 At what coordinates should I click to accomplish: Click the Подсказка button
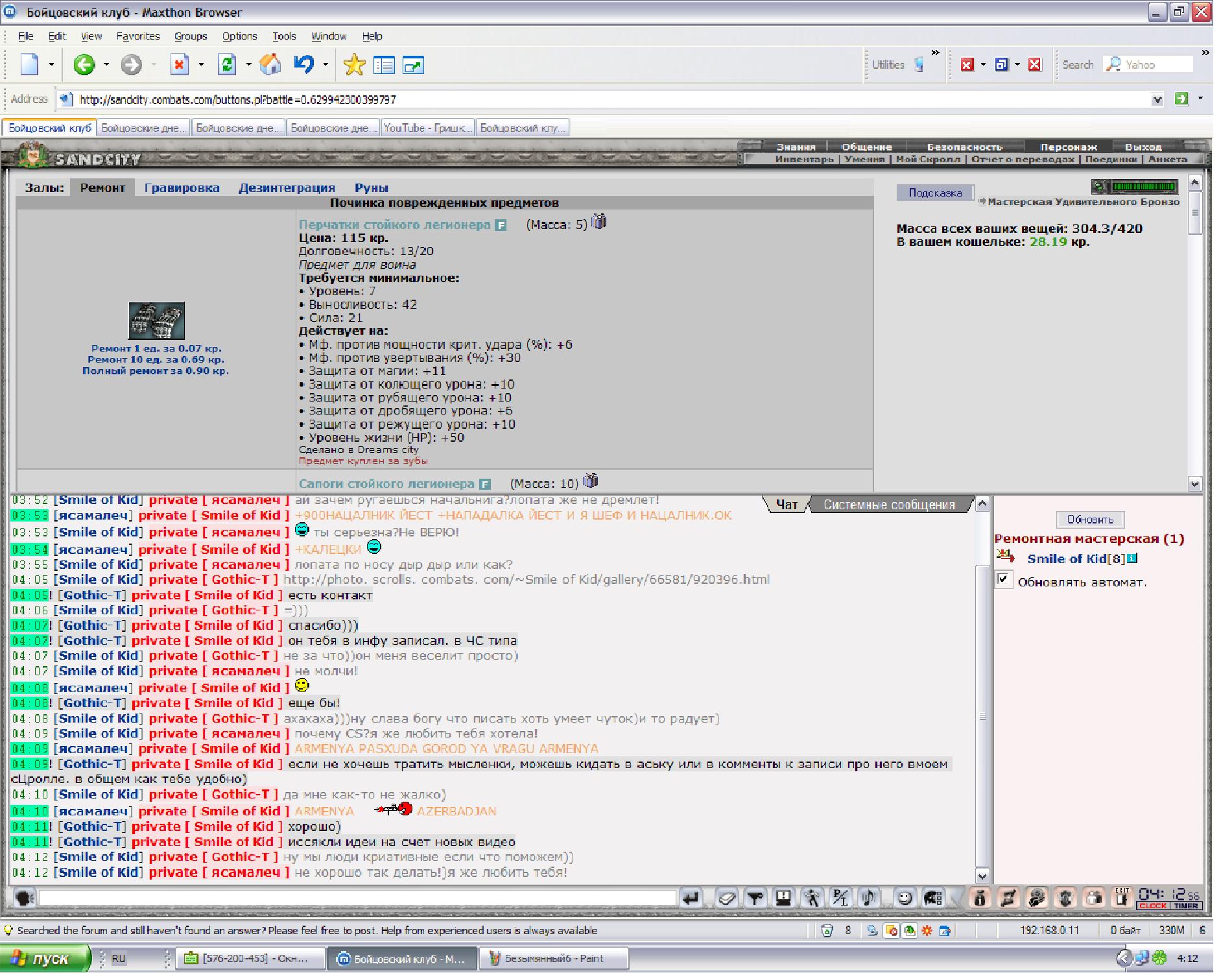click(935, 193)
